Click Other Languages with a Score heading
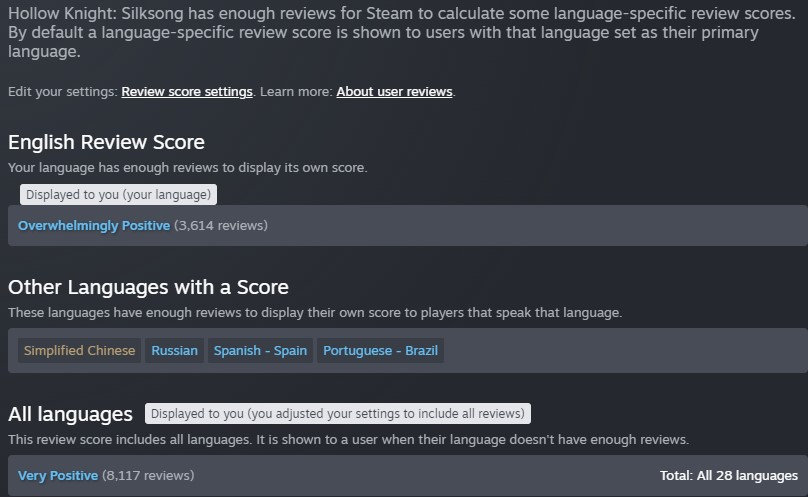 pos(148,287)
